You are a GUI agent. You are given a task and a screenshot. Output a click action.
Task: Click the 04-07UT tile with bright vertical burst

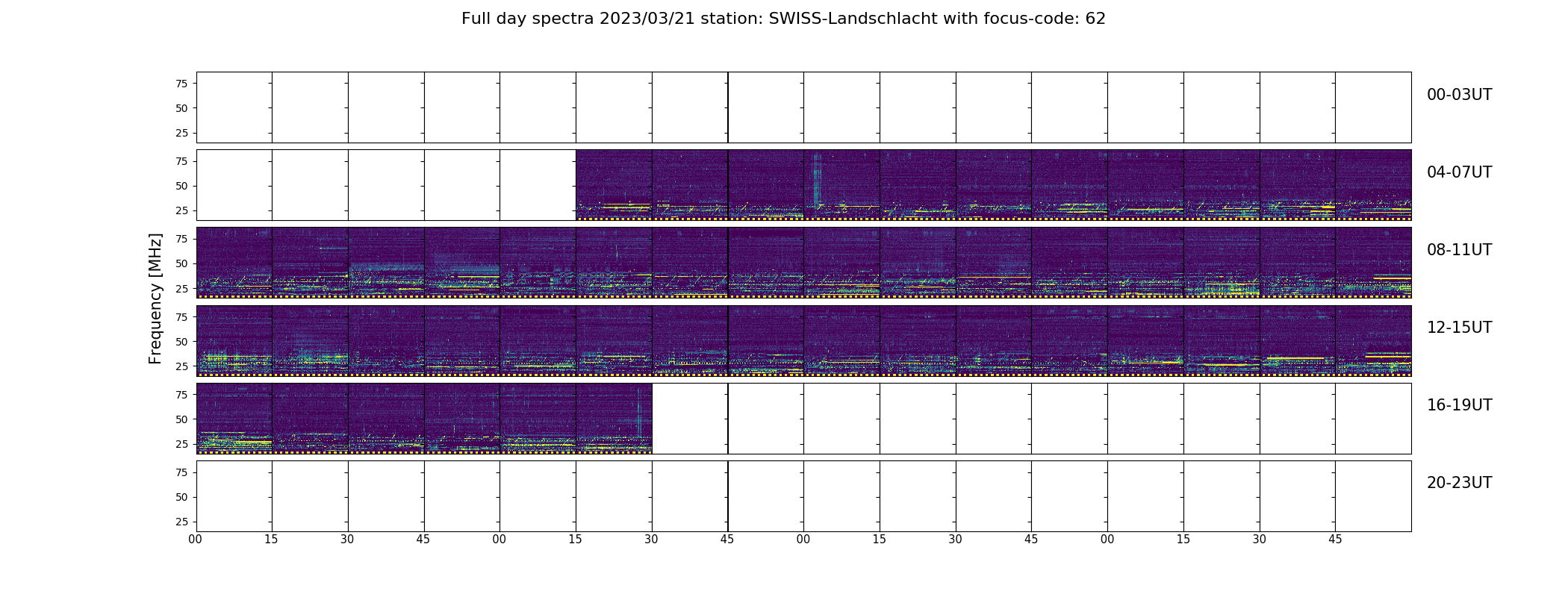[841, 185]
